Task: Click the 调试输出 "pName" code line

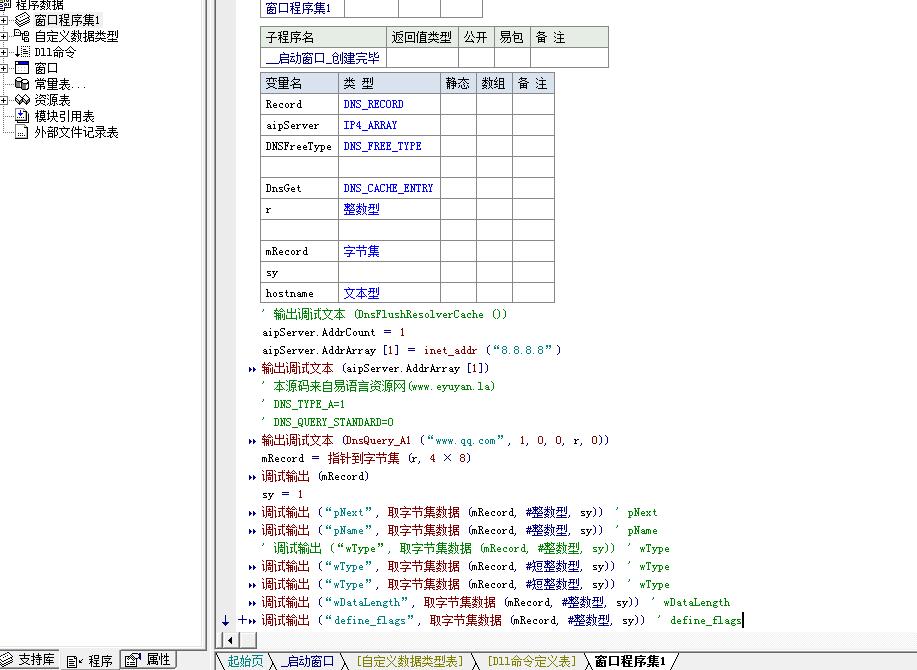Action: 460,531
